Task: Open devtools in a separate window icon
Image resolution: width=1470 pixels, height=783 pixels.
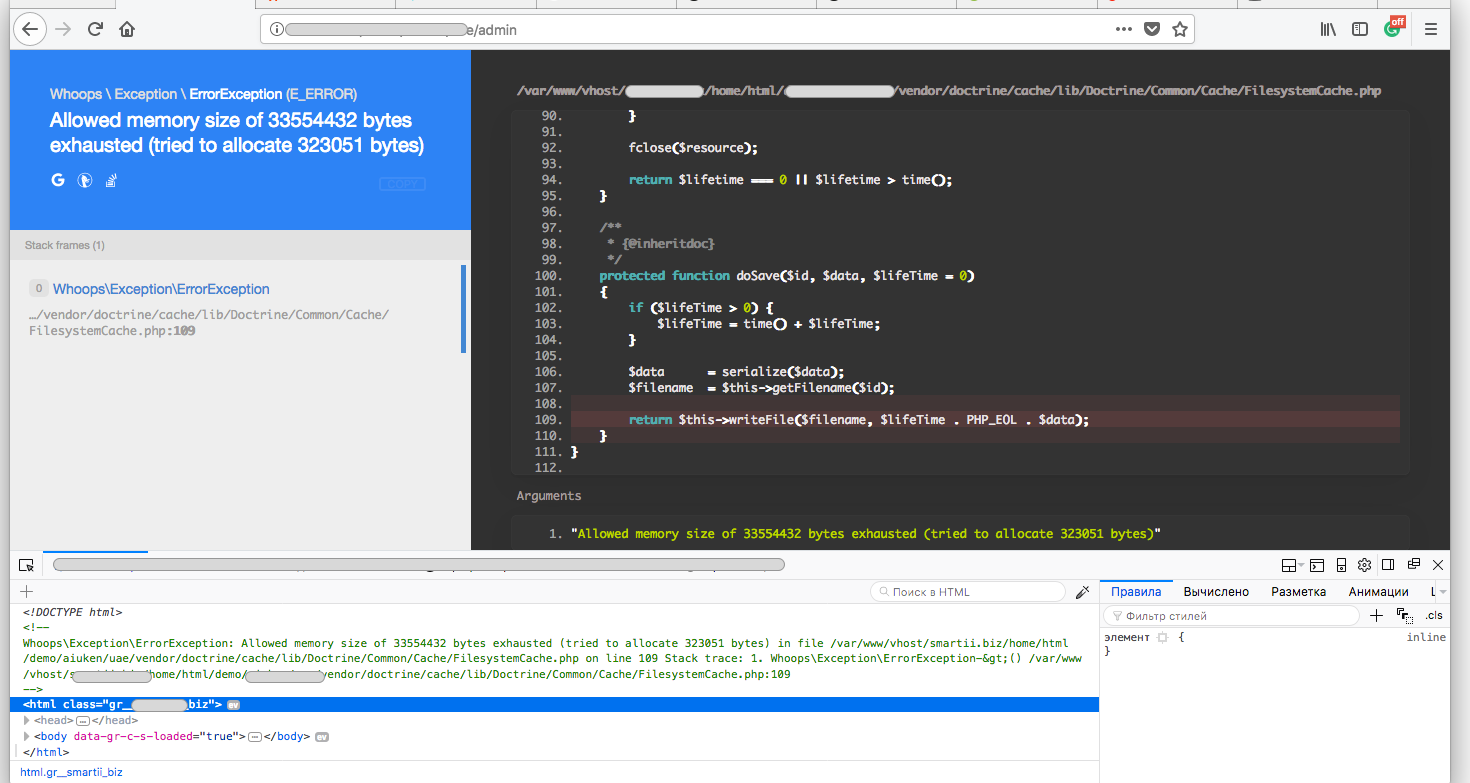Action: [1414, 566]
